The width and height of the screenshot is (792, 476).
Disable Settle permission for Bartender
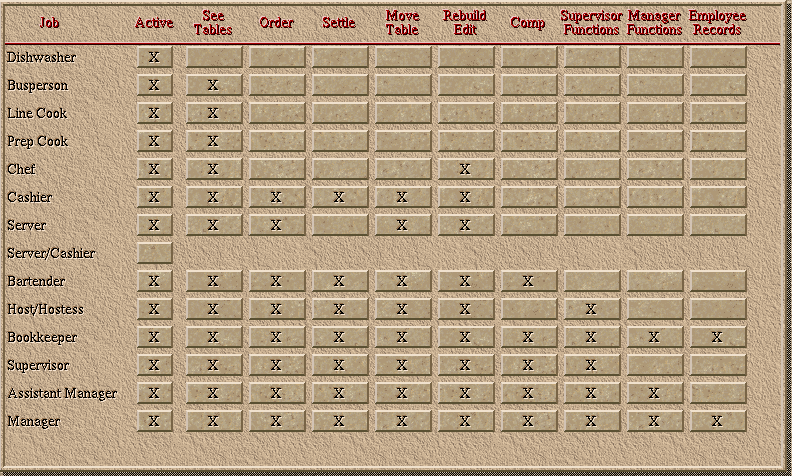pos(339,281)
